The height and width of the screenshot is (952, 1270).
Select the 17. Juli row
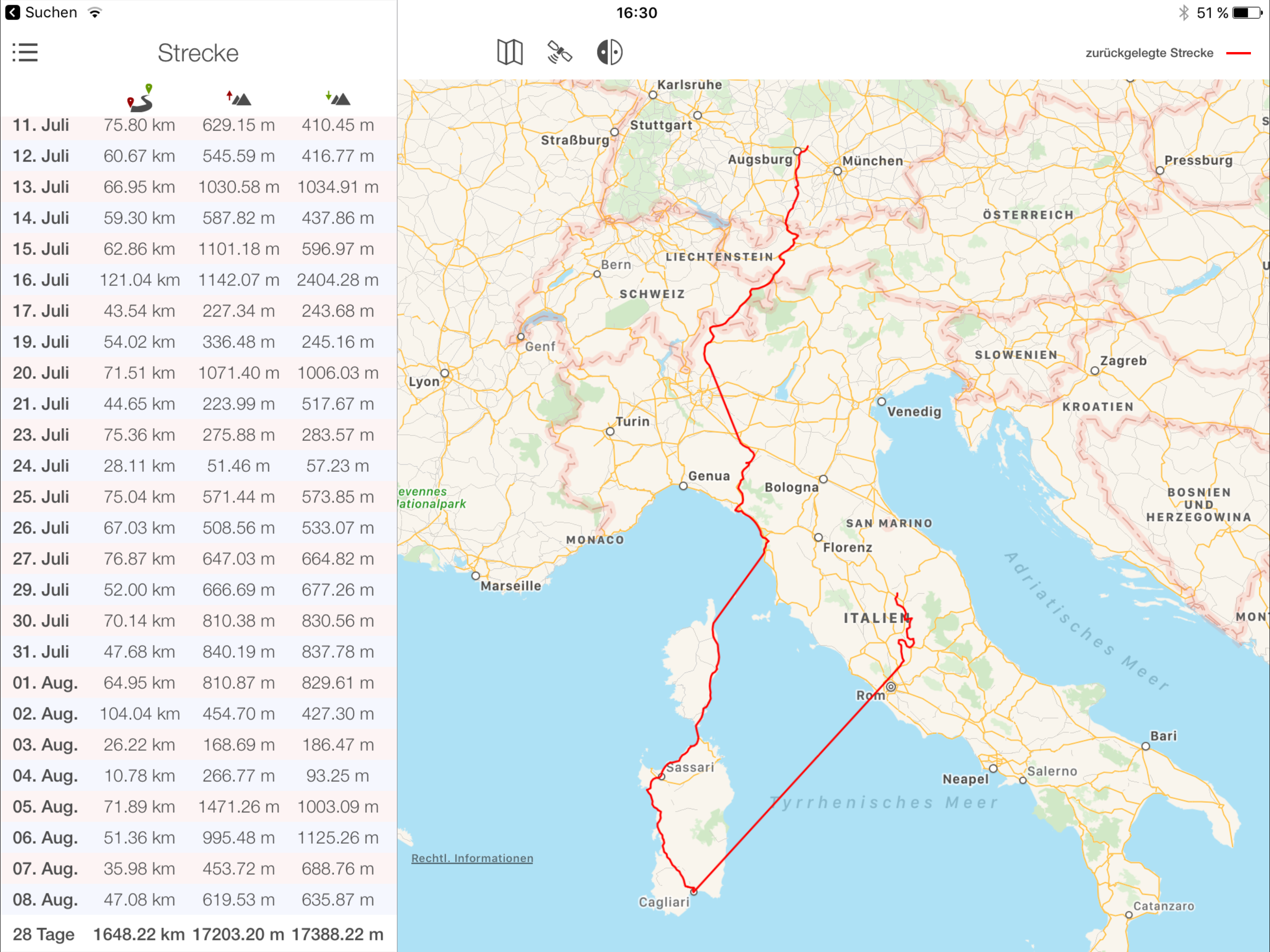click(198, 311)
